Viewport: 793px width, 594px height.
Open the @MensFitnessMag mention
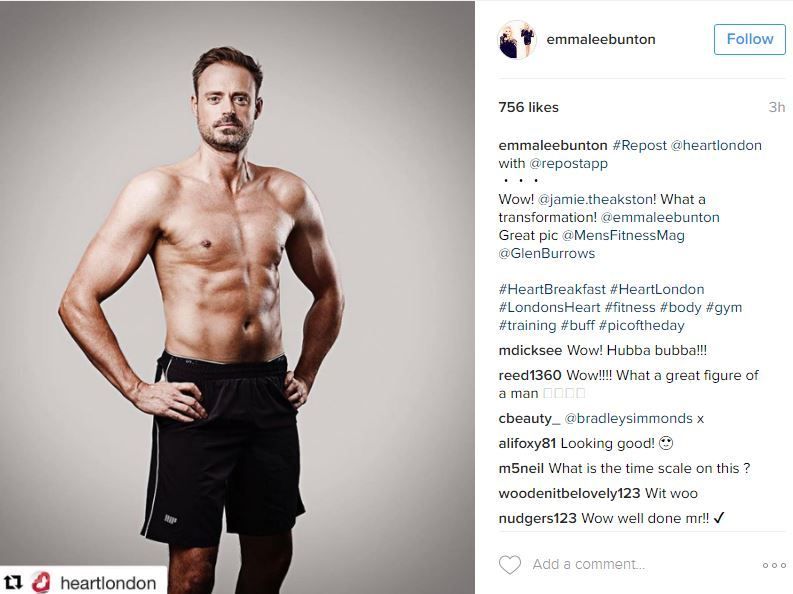tap(623, 236)
